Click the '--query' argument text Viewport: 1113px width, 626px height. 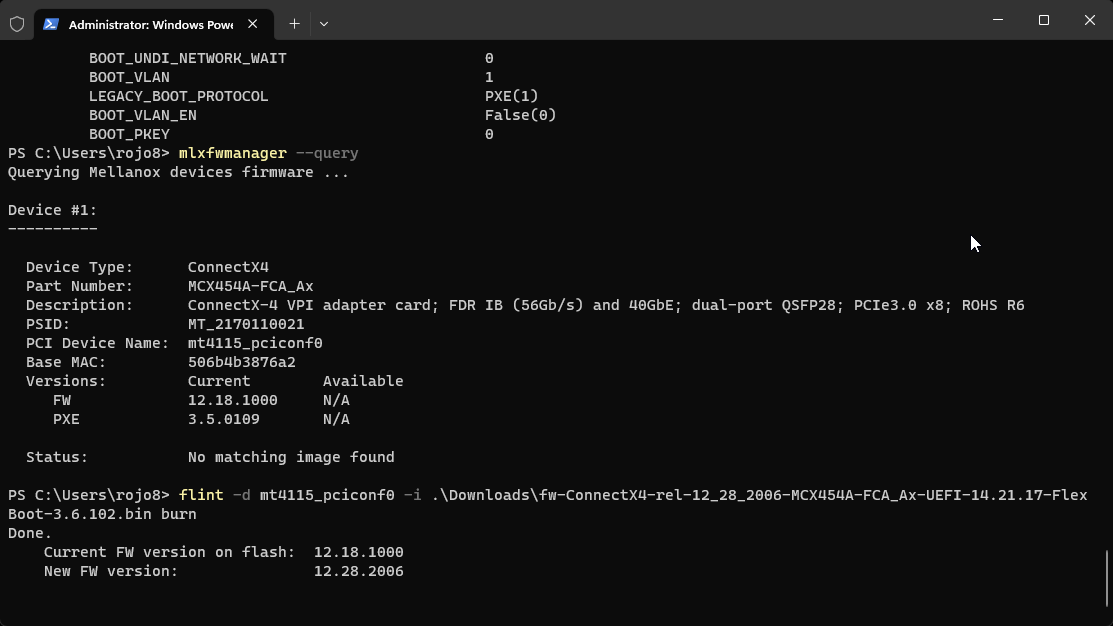327,153
